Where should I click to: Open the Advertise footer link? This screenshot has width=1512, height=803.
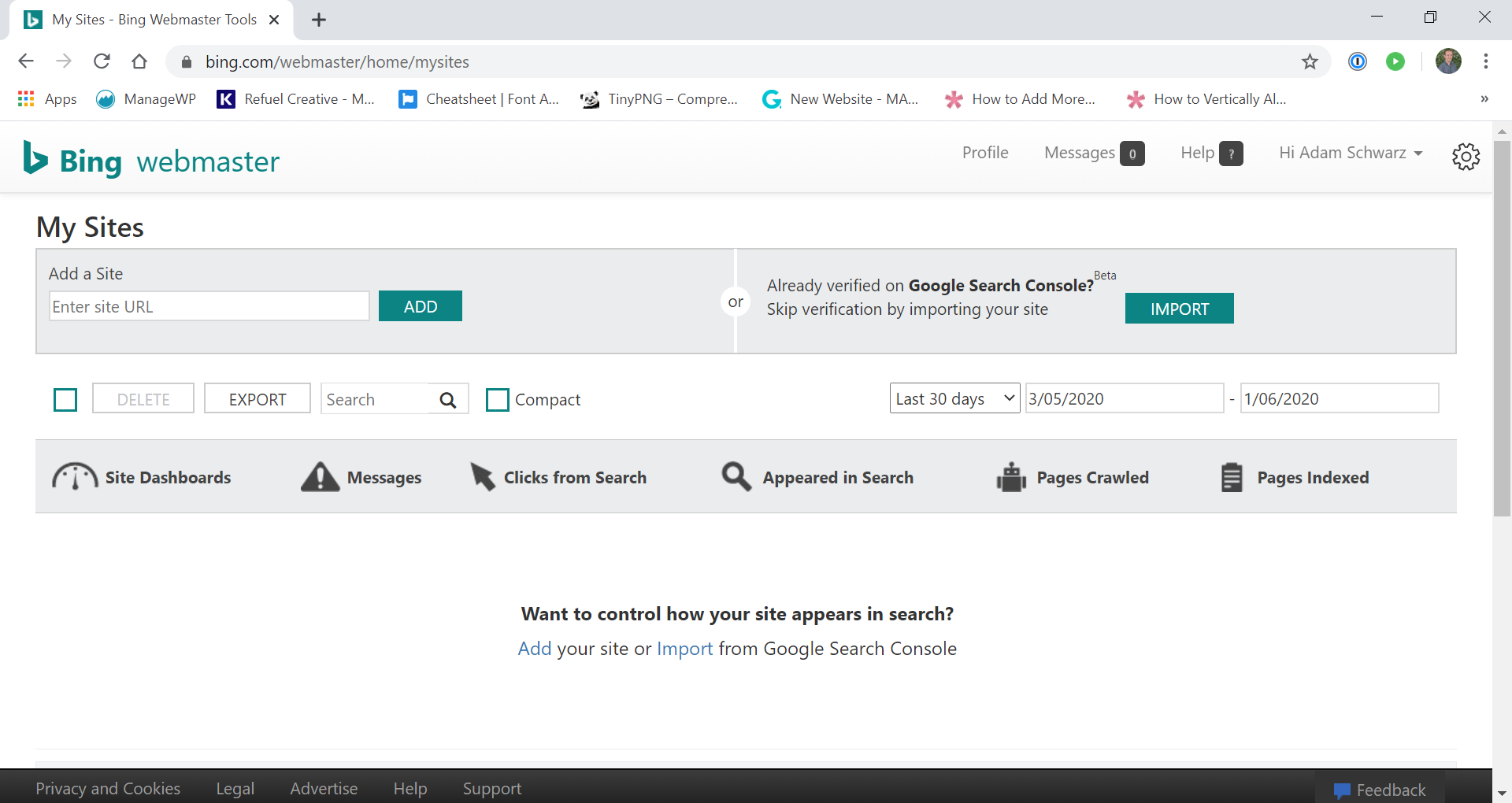pyautogui.click(x=324, y=788)
